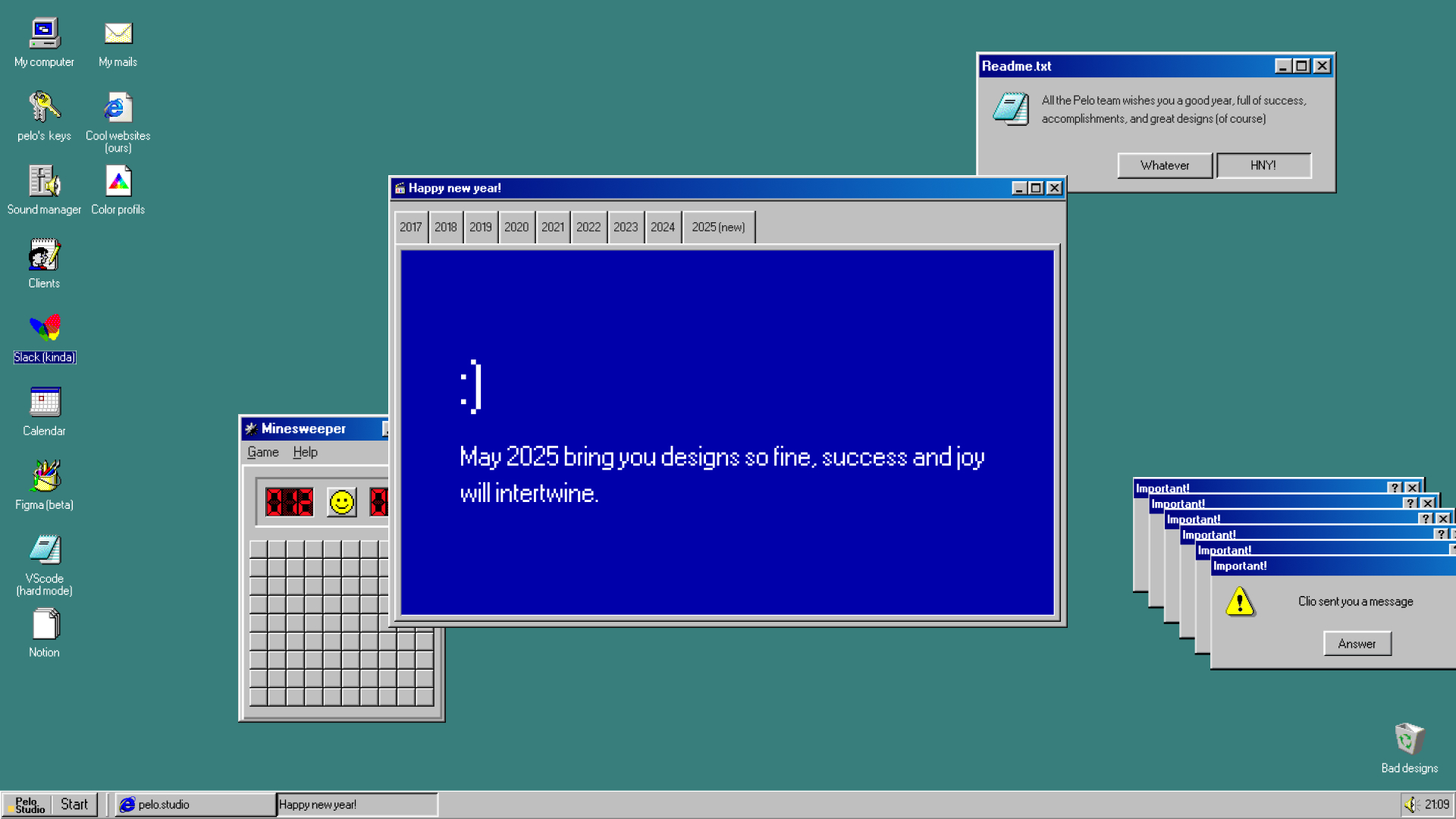Viewport: 1456px width, 819px height.
Task: Open the Sound manager icon
Action: tap(44, 182)
